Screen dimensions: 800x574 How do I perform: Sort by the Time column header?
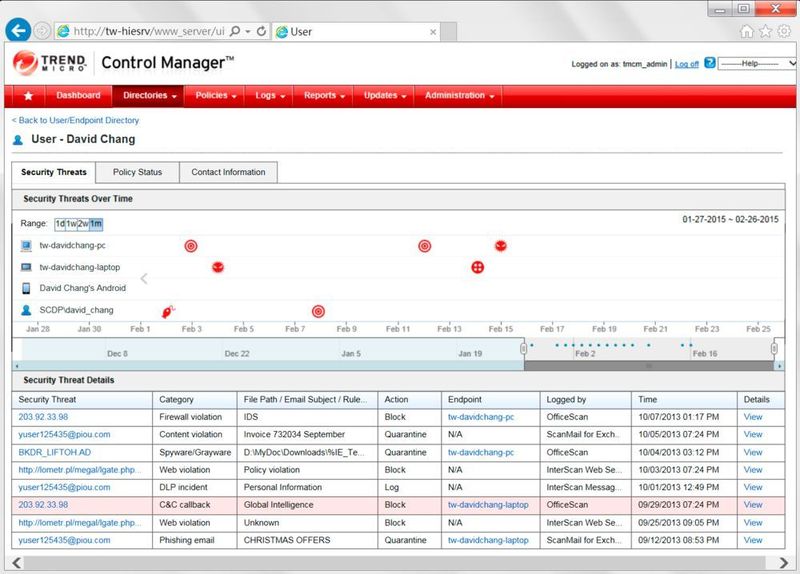pyautogui.click(x=684, y=400)
